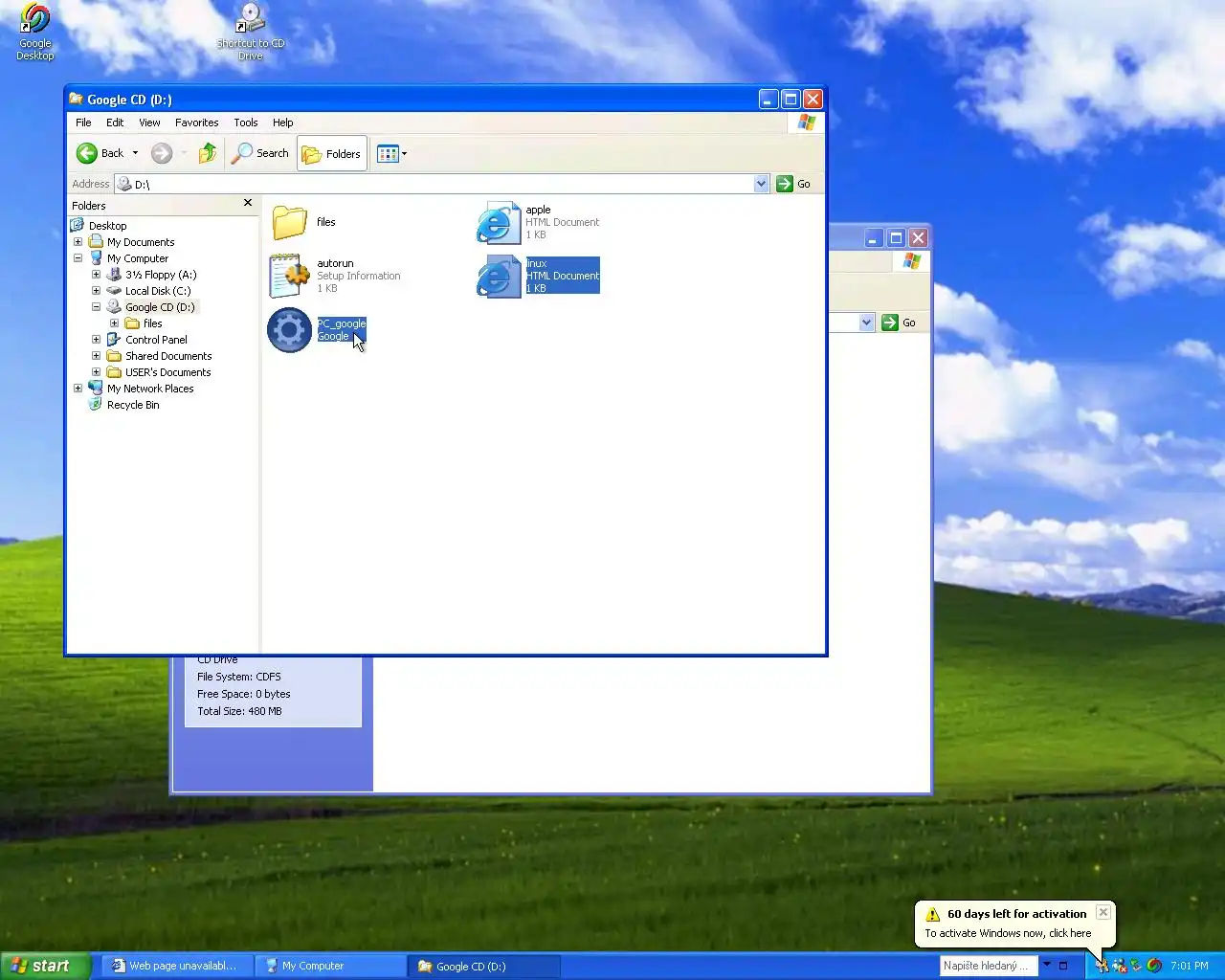This screenshot has height=980, width=1225.
Task: Open the Shortcut to CD Drive desktop icon
Action: (250, 19)
